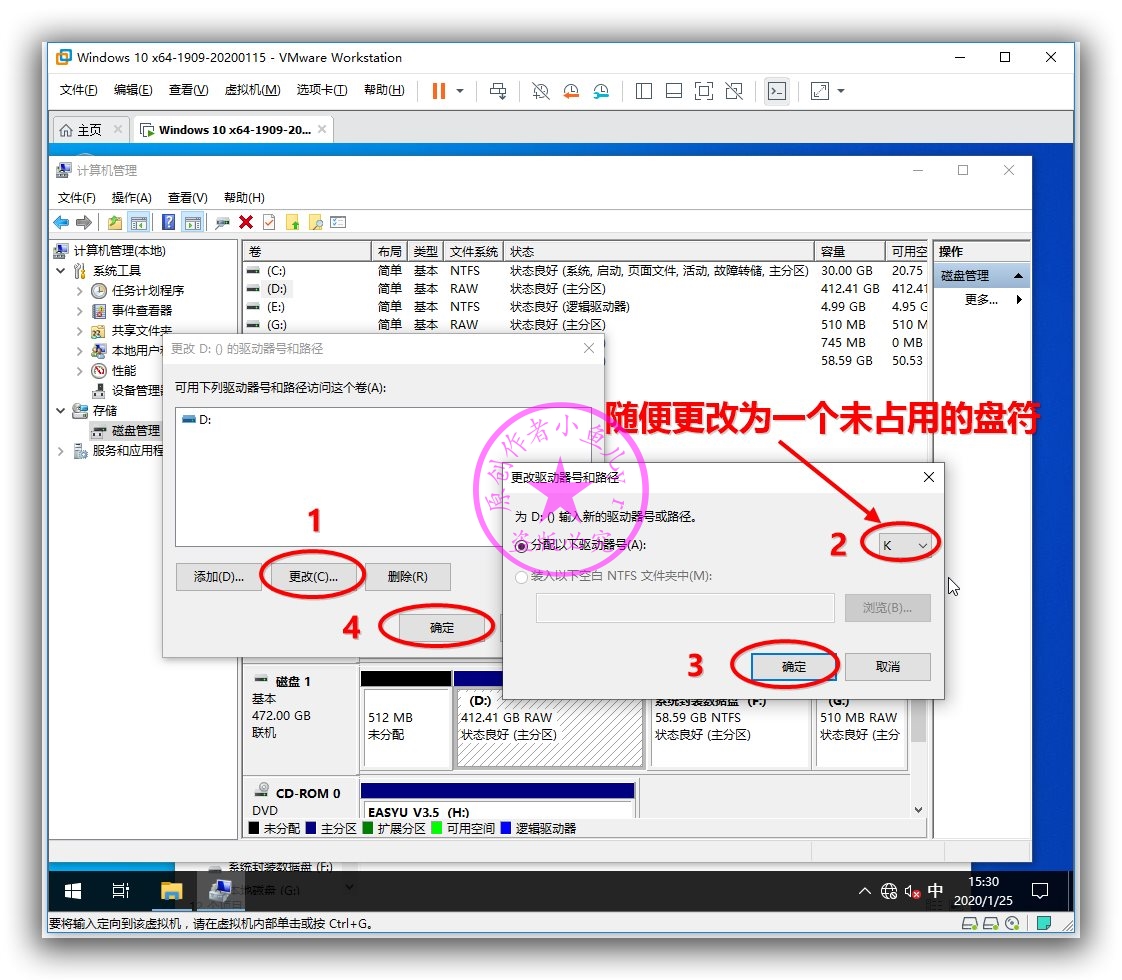Collapse the System Tools tree node
Image resolution: width=1122 pixels, height=980 pixels.
[61, 271]
